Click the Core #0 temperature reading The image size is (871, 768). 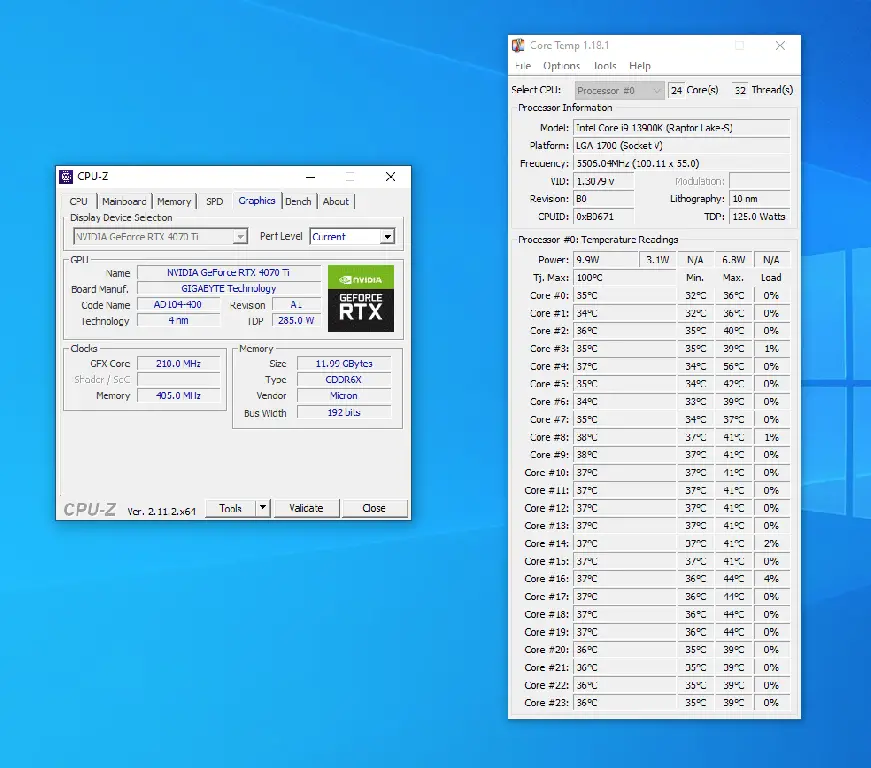coord(624,295)
